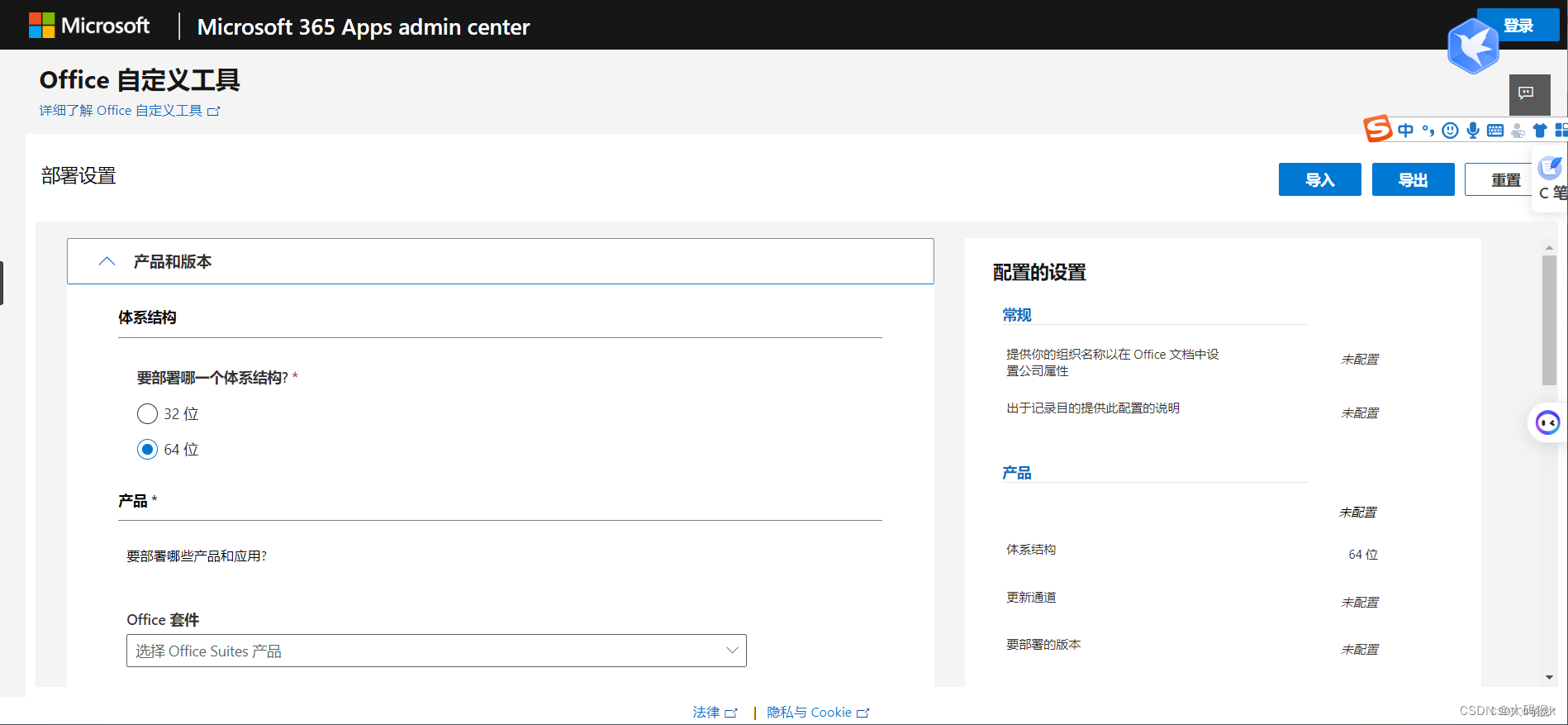1568x725 pixels.
Task: Click external link icon next to 详细了解 link
Action: point(214,111)
